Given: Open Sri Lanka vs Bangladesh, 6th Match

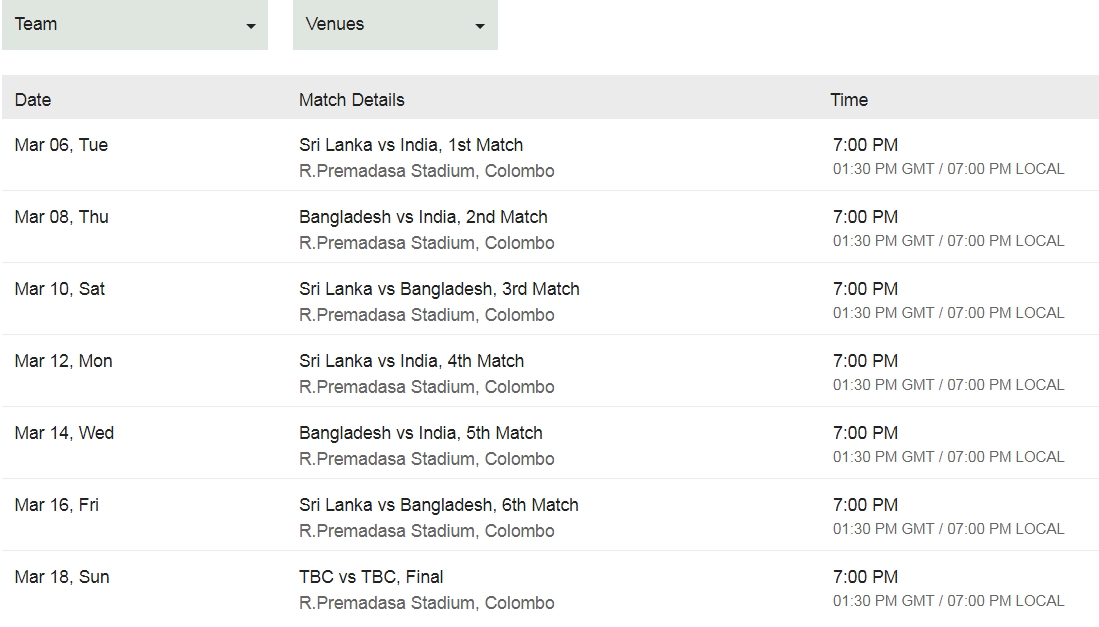Looking at the screenshot, I should 439,506.
